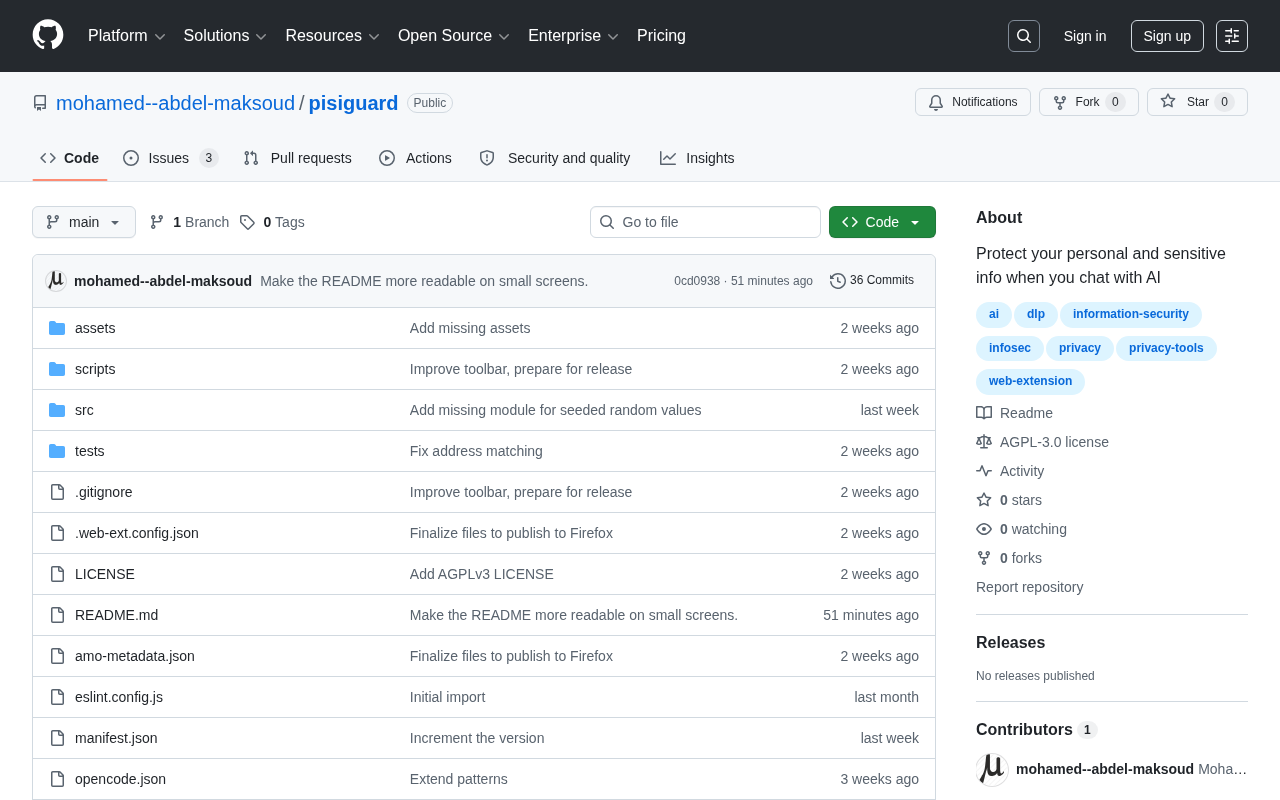
Task: View the 36 Commits history
Action: click(872, 281)
